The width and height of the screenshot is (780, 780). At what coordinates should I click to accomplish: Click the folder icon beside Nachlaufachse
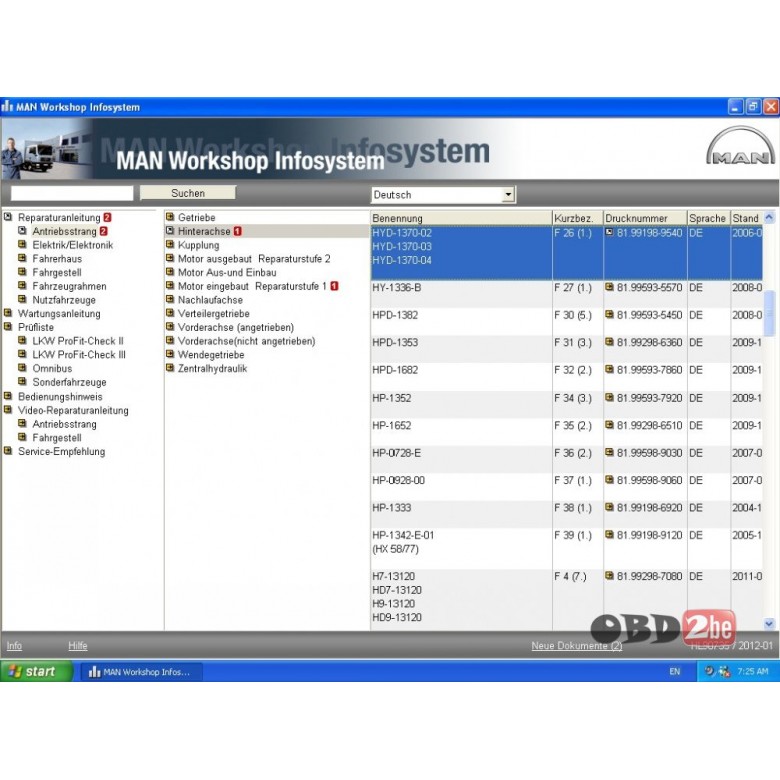pos(170,299)
